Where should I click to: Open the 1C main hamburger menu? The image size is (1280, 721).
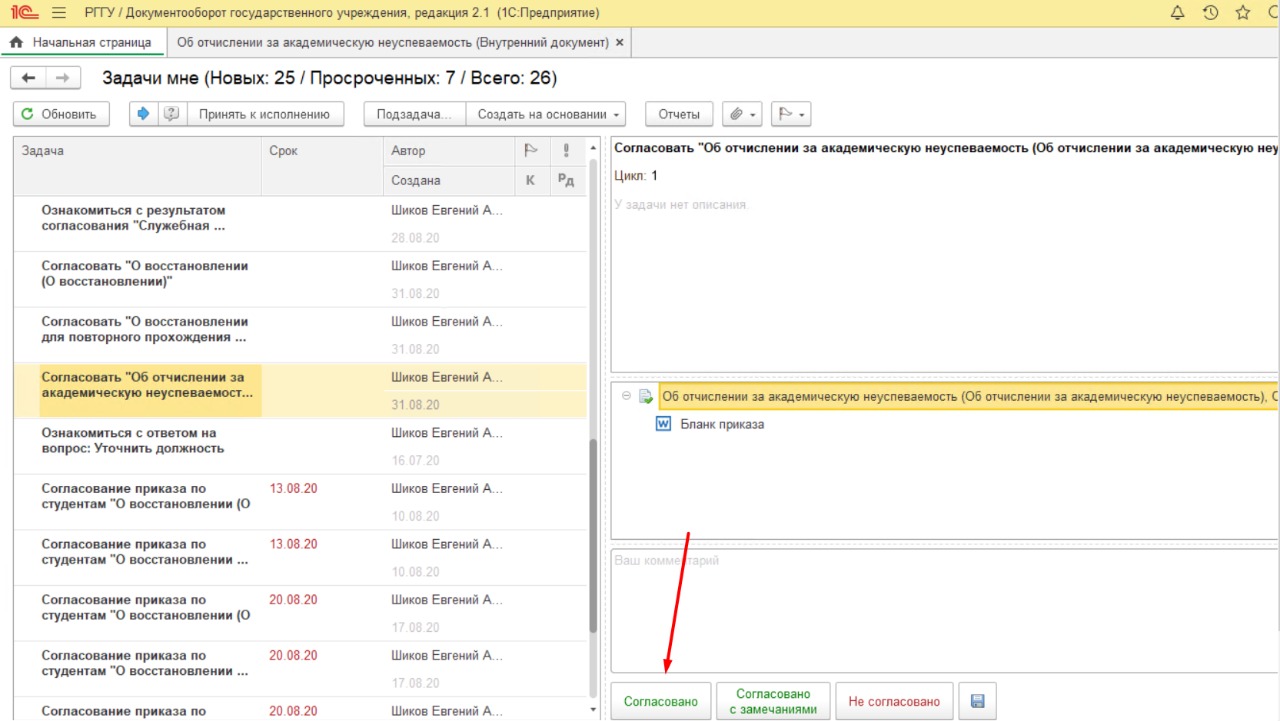(59, 13)
